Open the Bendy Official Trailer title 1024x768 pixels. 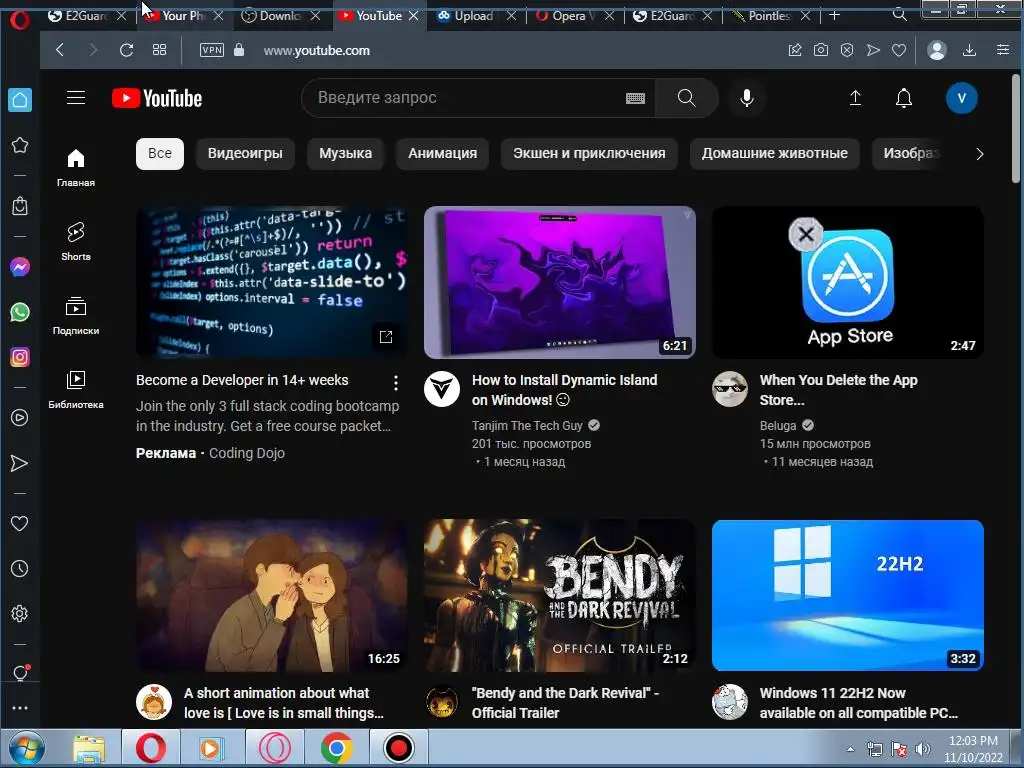(566, 703)
